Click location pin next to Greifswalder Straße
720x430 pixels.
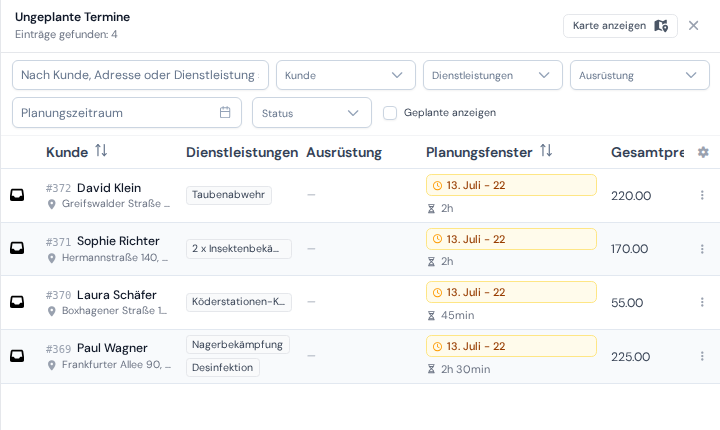tap(52, 204)
